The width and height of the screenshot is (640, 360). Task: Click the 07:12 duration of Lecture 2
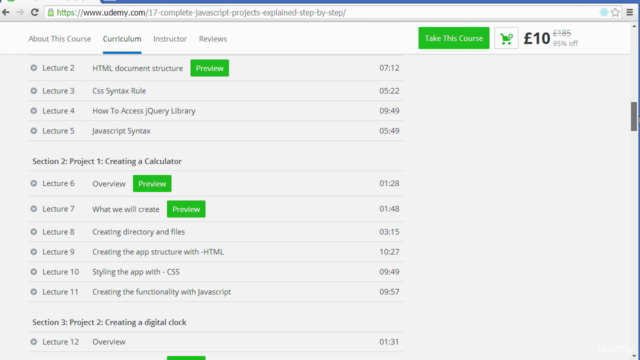tap(389, 68)
